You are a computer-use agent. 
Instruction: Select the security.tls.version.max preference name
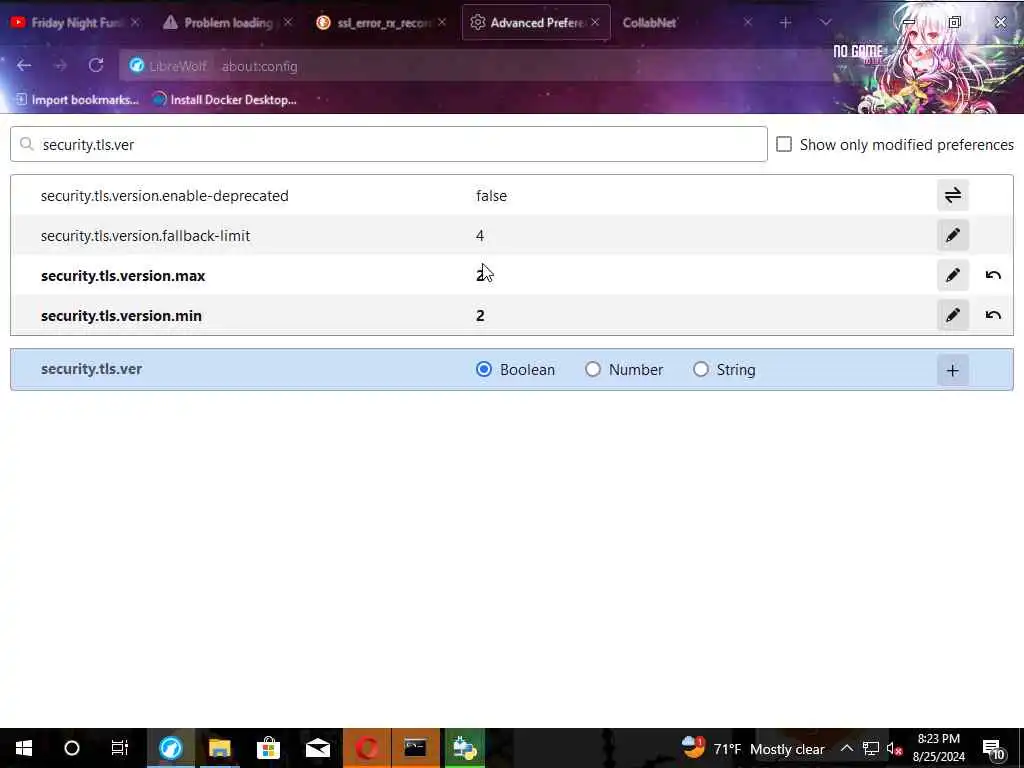click(123, 276)
